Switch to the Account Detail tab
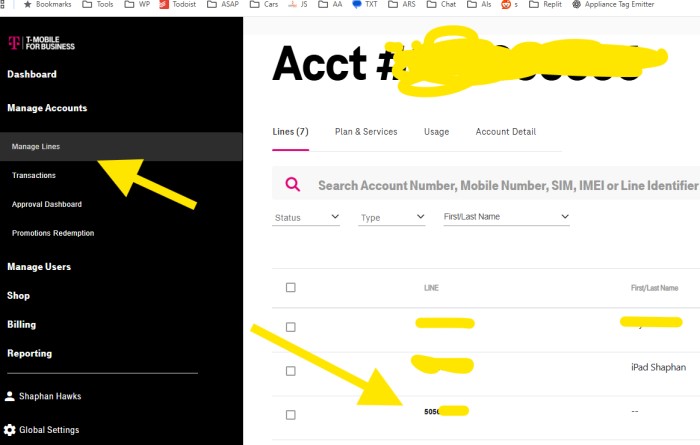Screen dimensions: 700x445 coord(506,132)
